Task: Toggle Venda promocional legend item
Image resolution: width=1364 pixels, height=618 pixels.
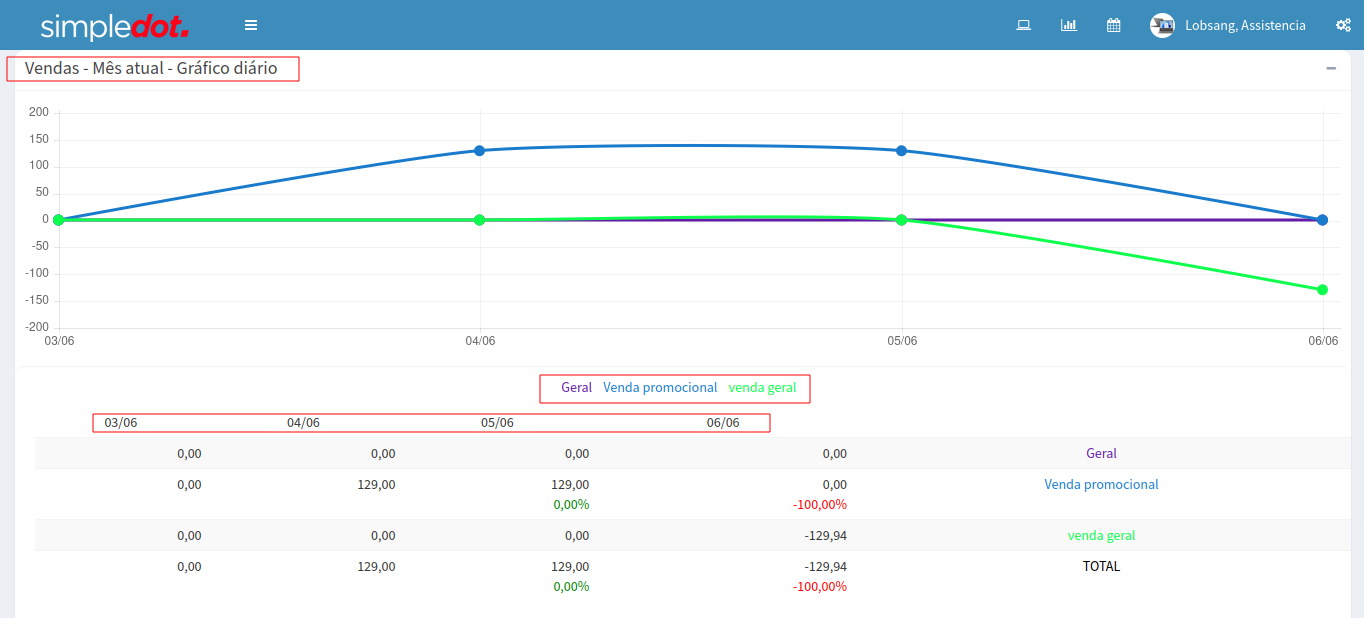Action: coord(660,387)
